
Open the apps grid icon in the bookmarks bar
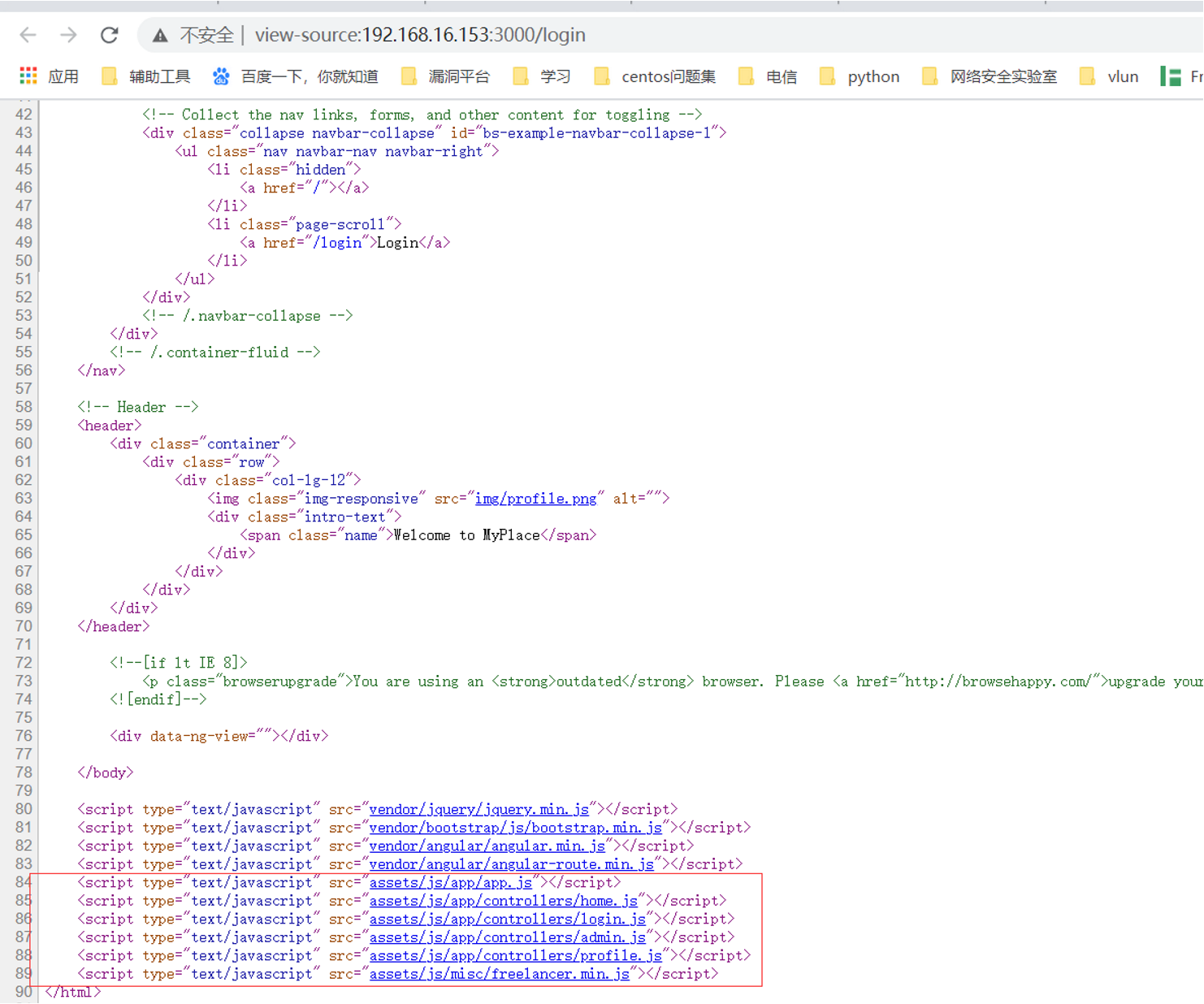tap(28, 76)
